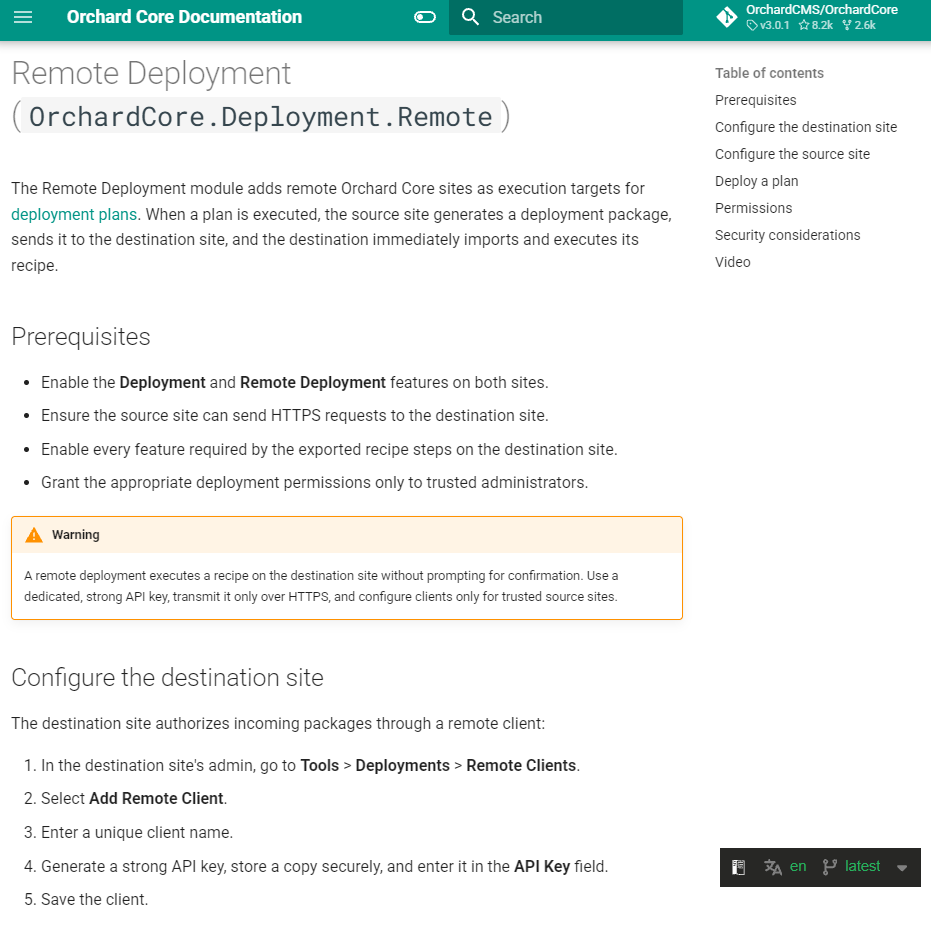931x925 pixels.
Task: Click the Prerequisites heading
Action: 81,337
